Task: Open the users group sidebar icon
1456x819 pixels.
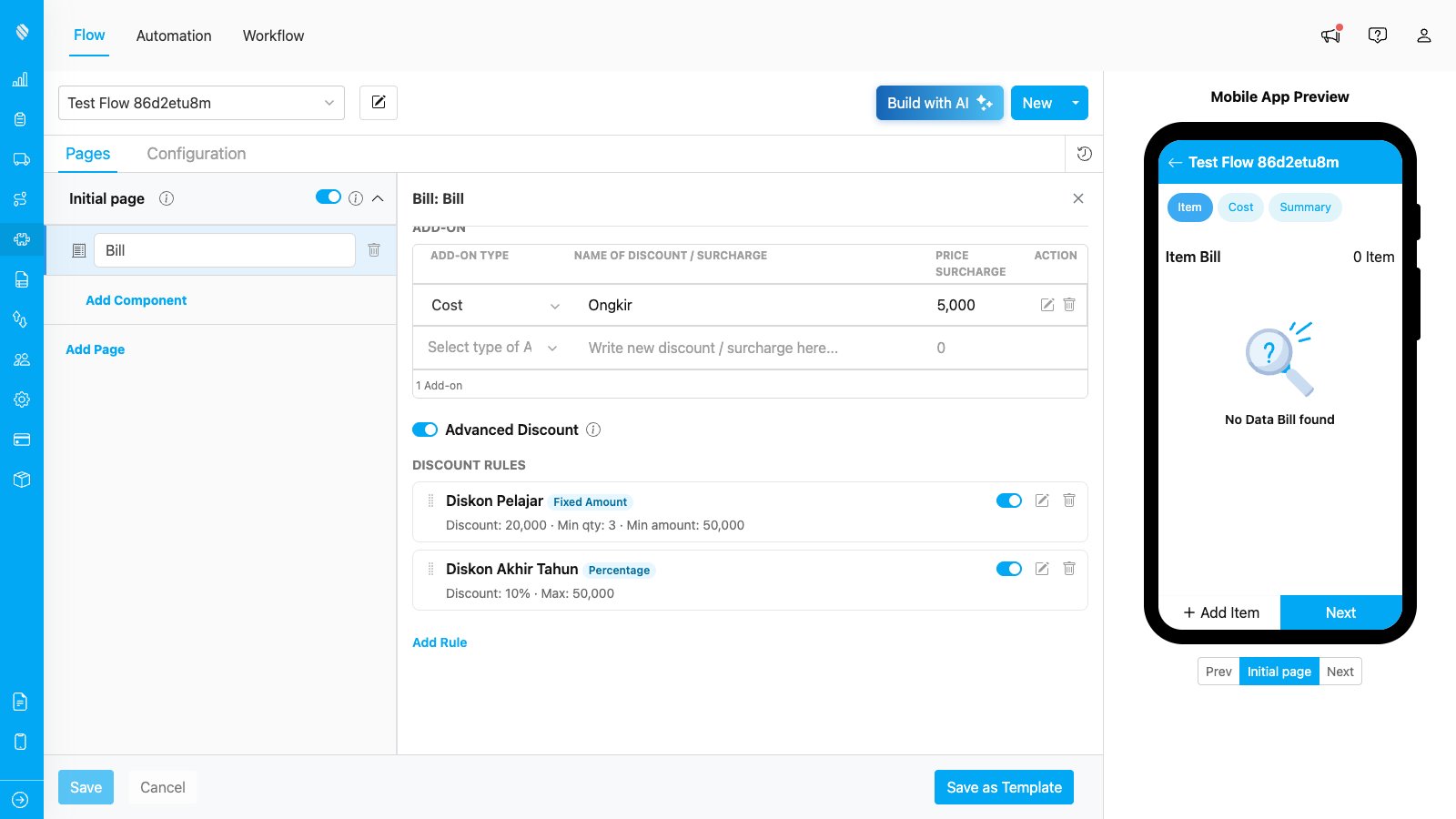Action: click(x=21, y=359)
